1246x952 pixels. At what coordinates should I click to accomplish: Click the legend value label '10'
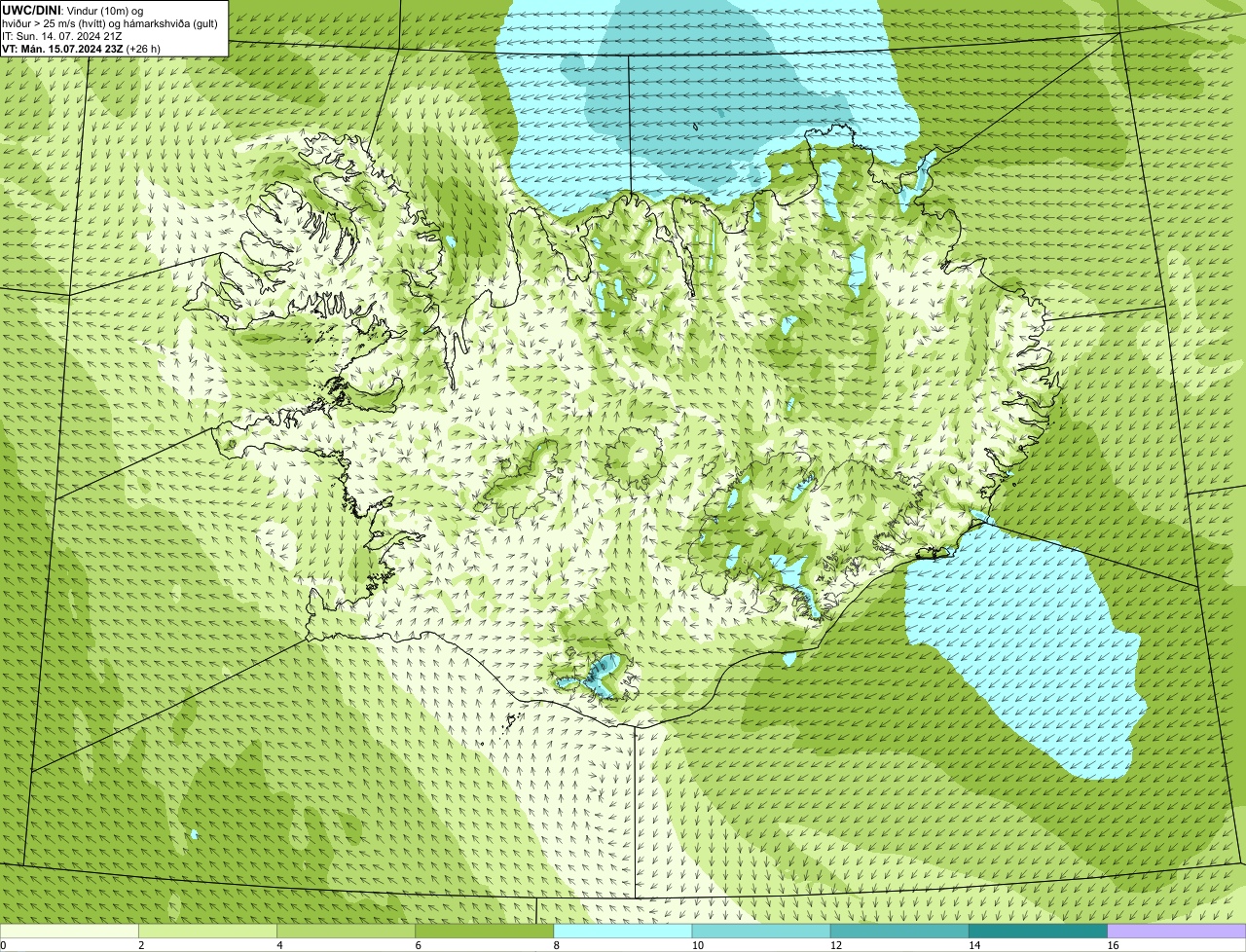[x=698, y=945]
